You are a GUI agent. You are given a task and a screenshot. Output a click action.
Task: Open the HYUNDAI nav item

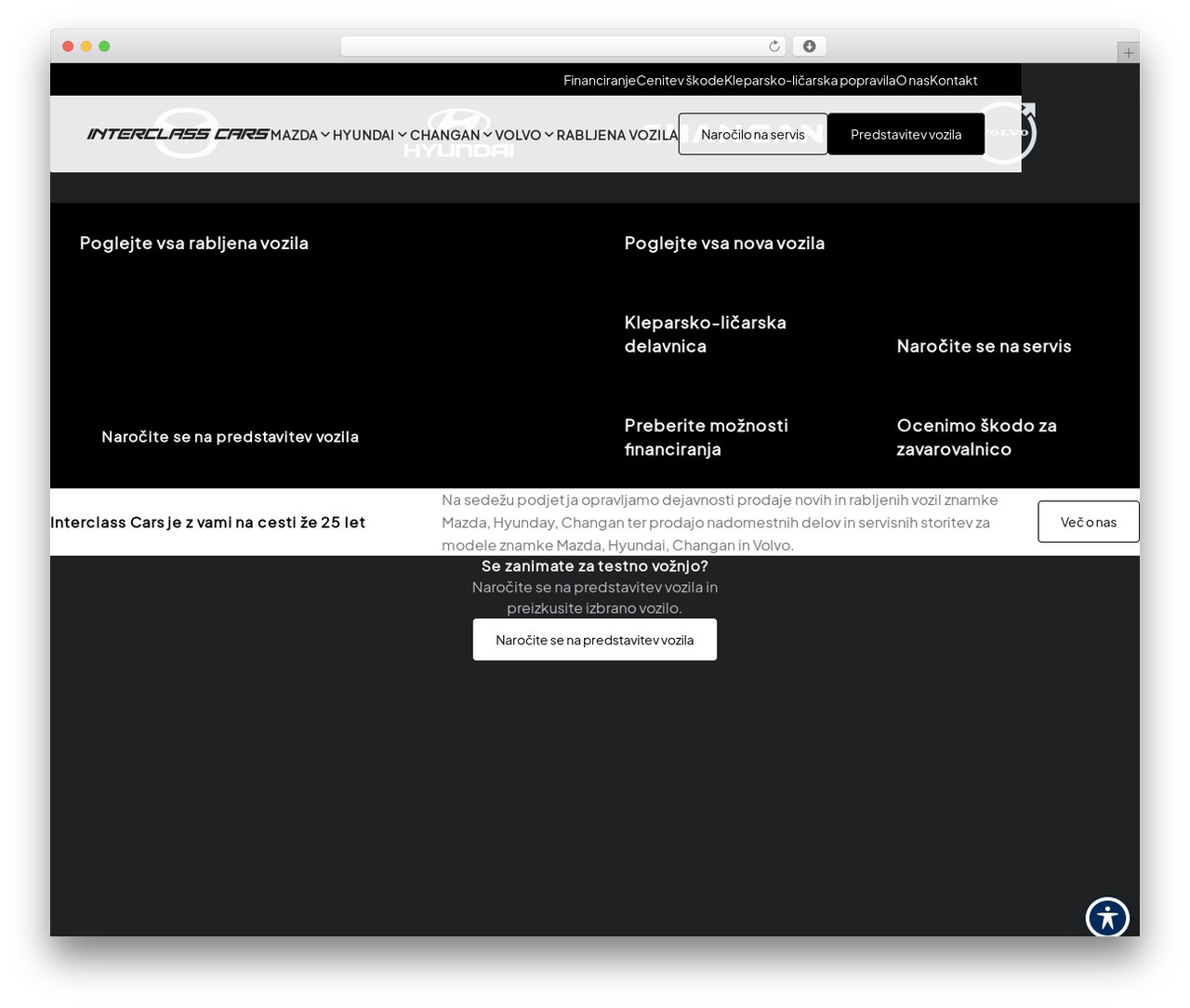[364, 135]
